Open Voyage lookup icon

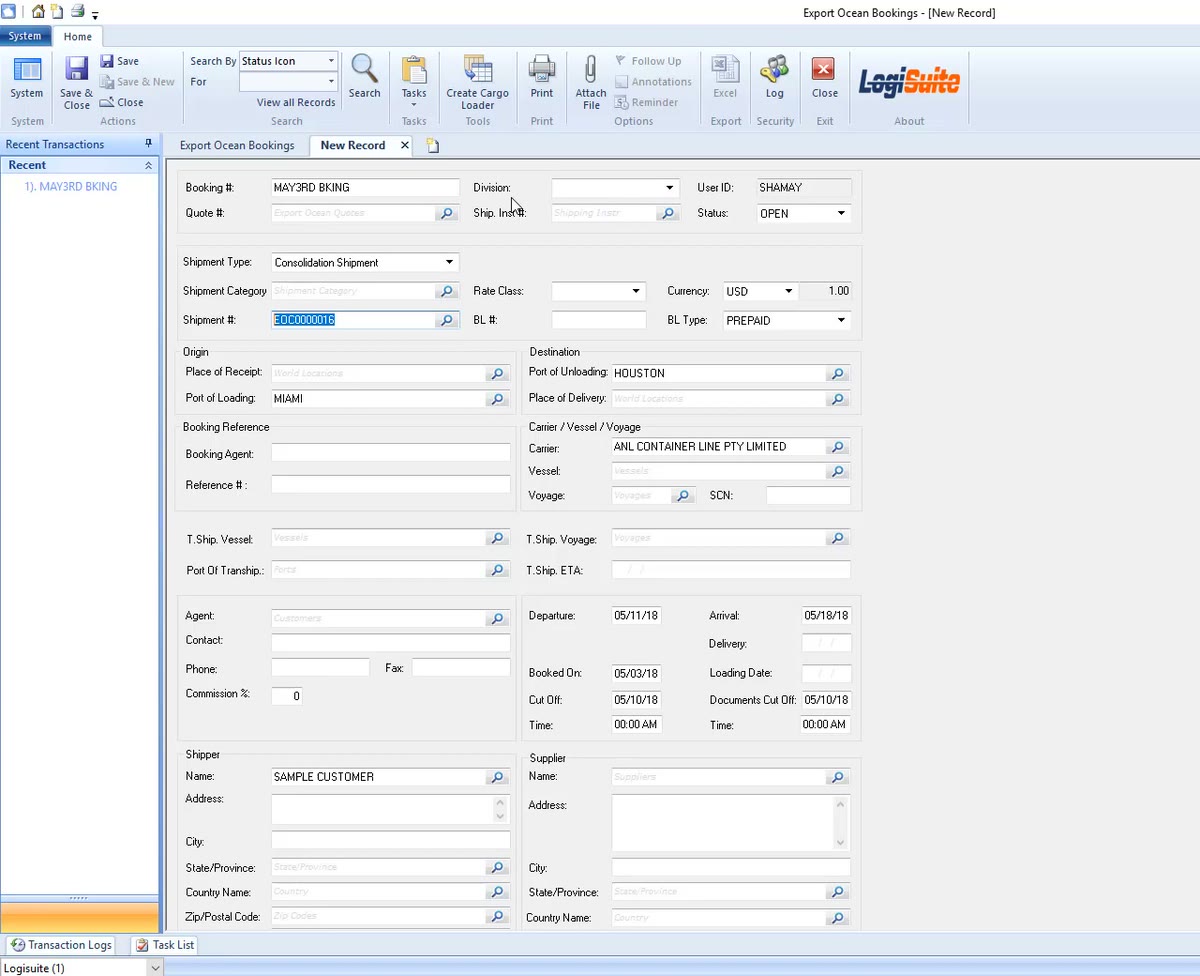[x=683, y=496]
